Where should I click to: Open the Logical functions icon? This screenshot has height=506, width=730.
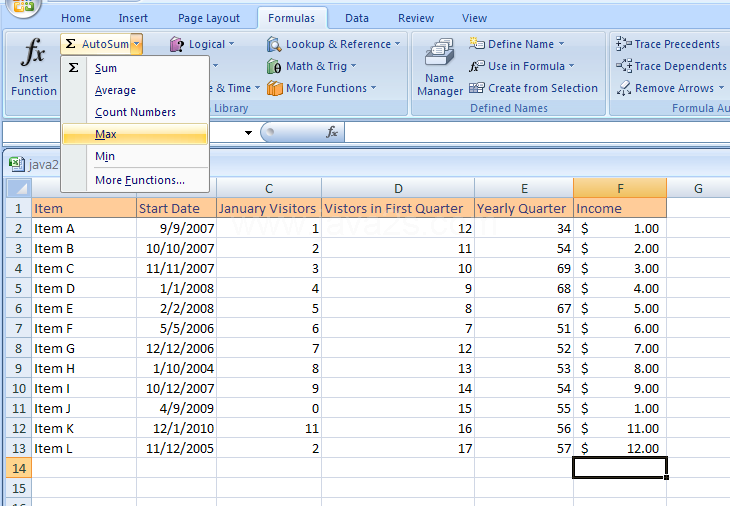tap(177, 44)
